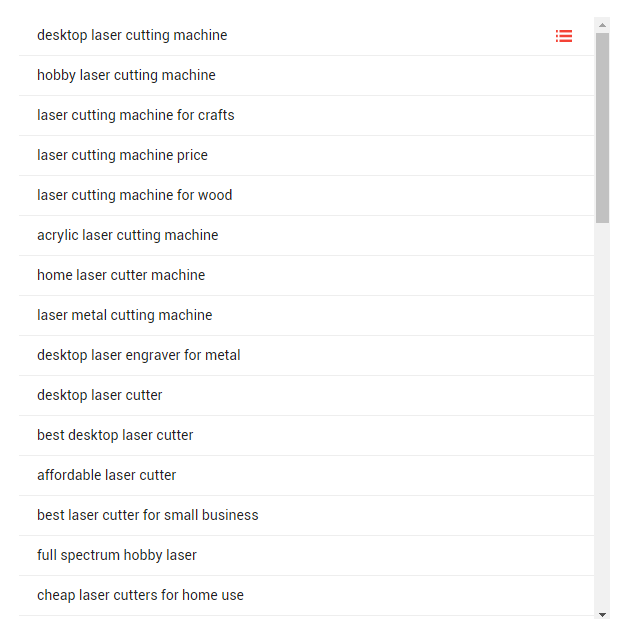Choose 'laser cutting machine for crafts'

[136, 115]
